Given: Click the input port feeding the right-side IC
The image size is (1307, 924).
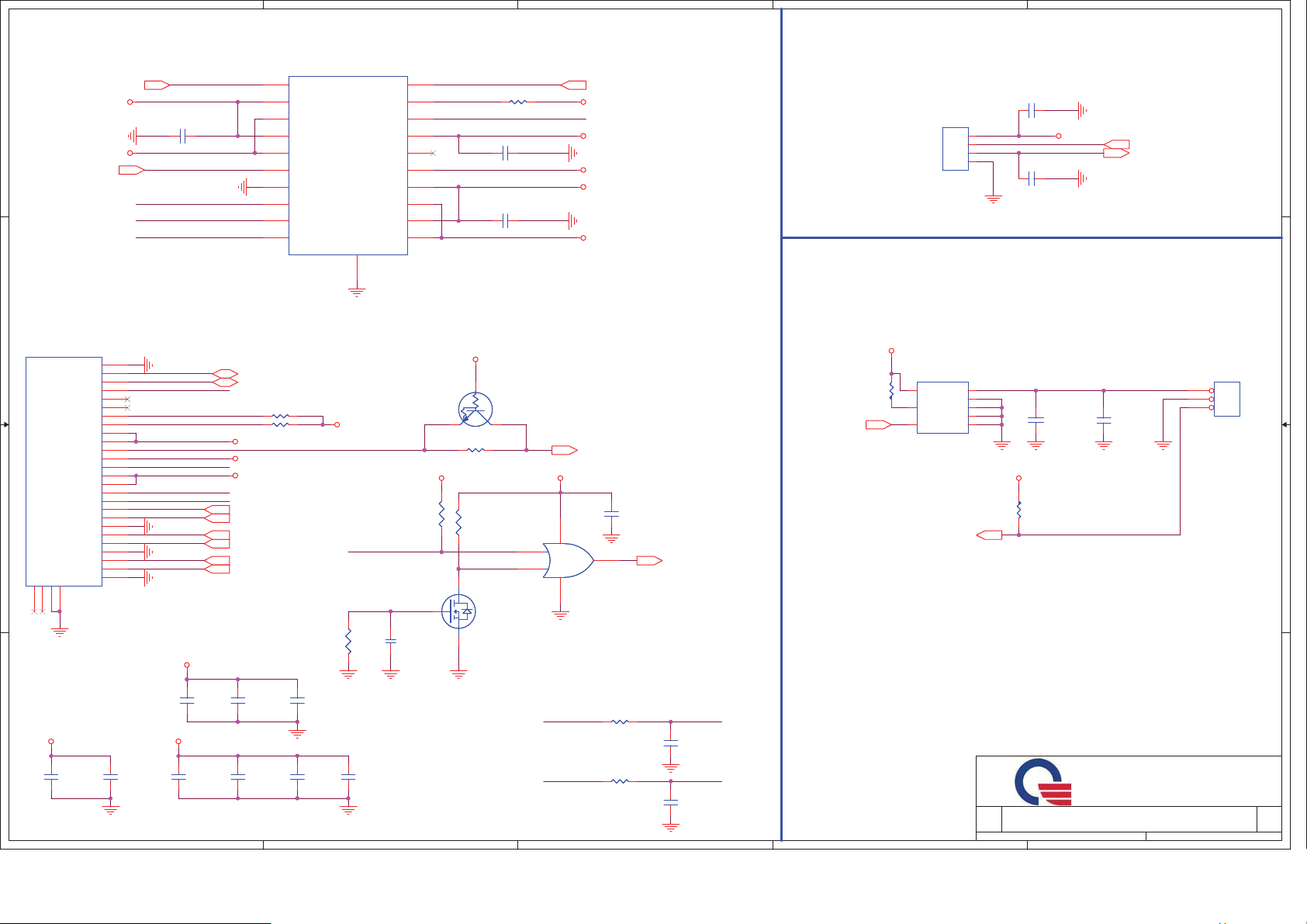Looking at the screenshot, I should tap(878, 424).
